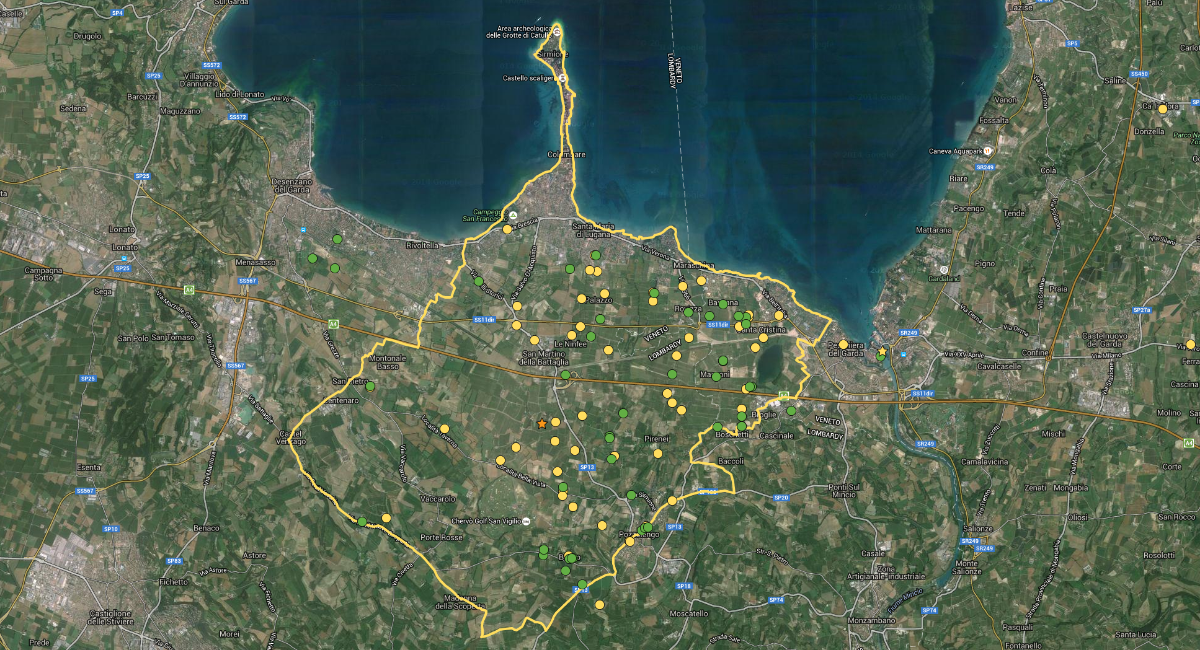Select yellow marker below Camping San Francesco
The height and width of the screenshot is (650, 1200).
[x=507, y=230]
